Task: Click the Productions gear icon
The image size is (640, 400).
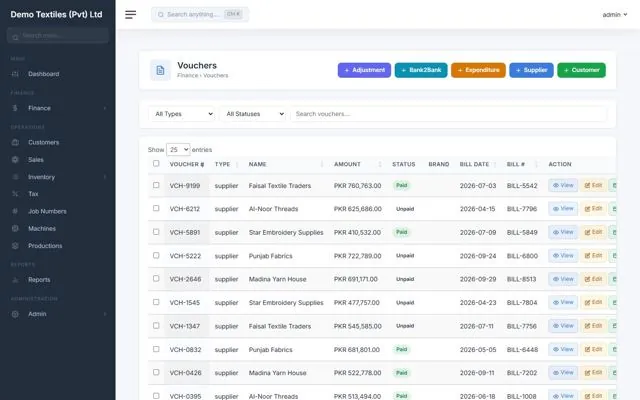Action: point(15,246)
